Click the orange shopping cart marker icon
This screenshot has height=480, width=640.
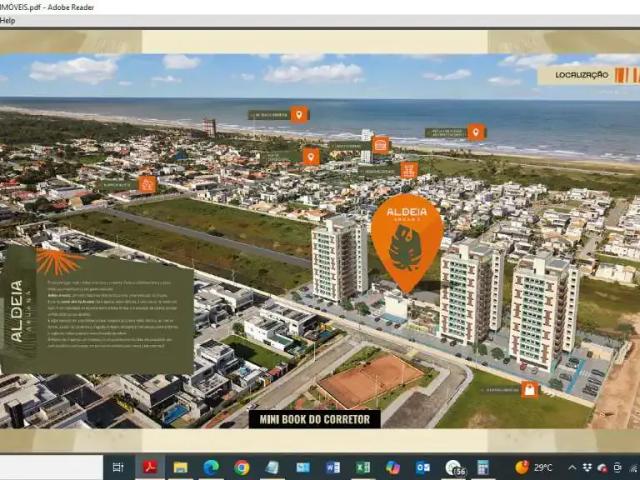tap(409, 170)
